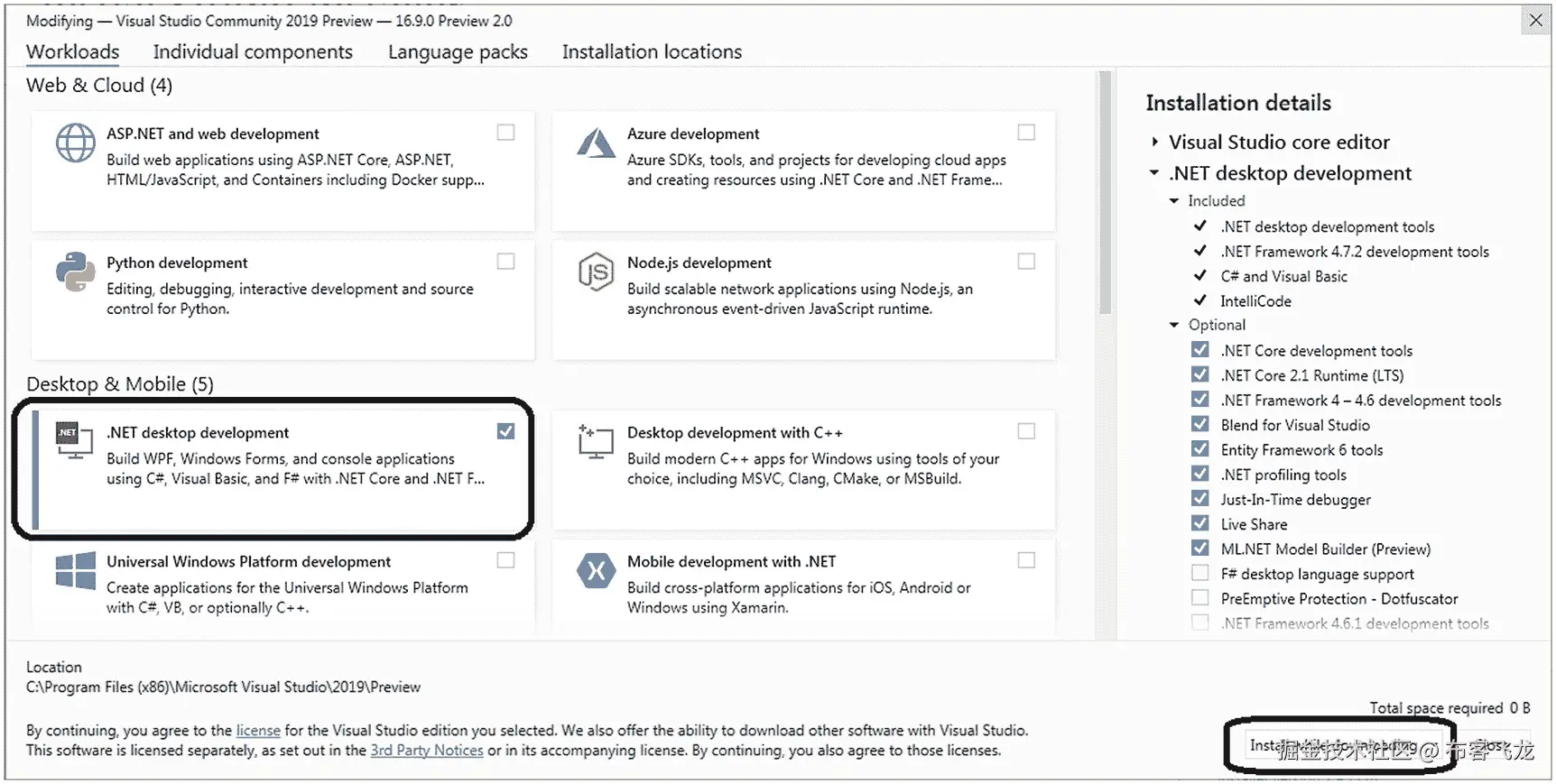This screenshot has width=1556, height=784.
Task: Open the Language packs tab
Action: (x=458, y=51)
